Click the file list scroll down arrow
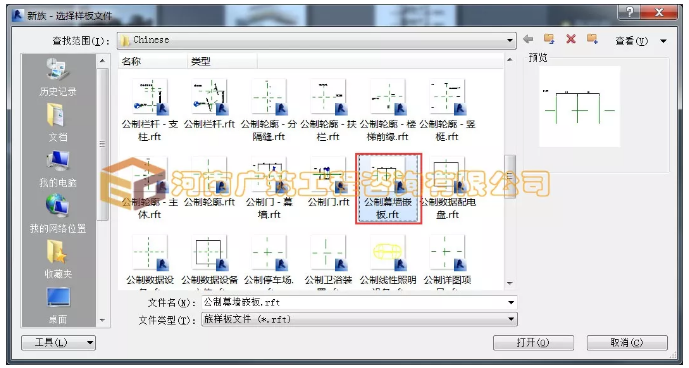 coord(510,283)
